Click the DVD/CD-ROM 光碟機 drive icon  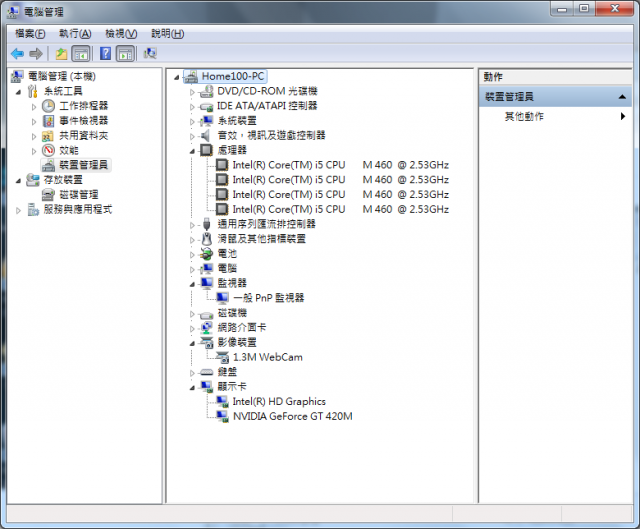(x=206, y=91)
